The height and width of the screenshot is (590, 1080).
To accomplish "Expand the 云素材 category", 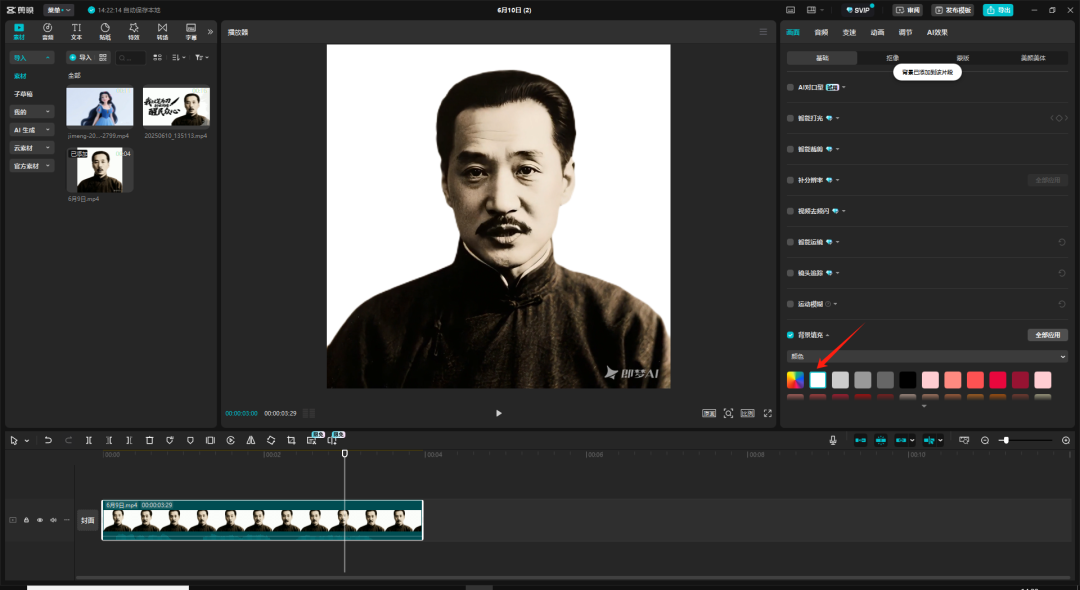I will 32,148.
